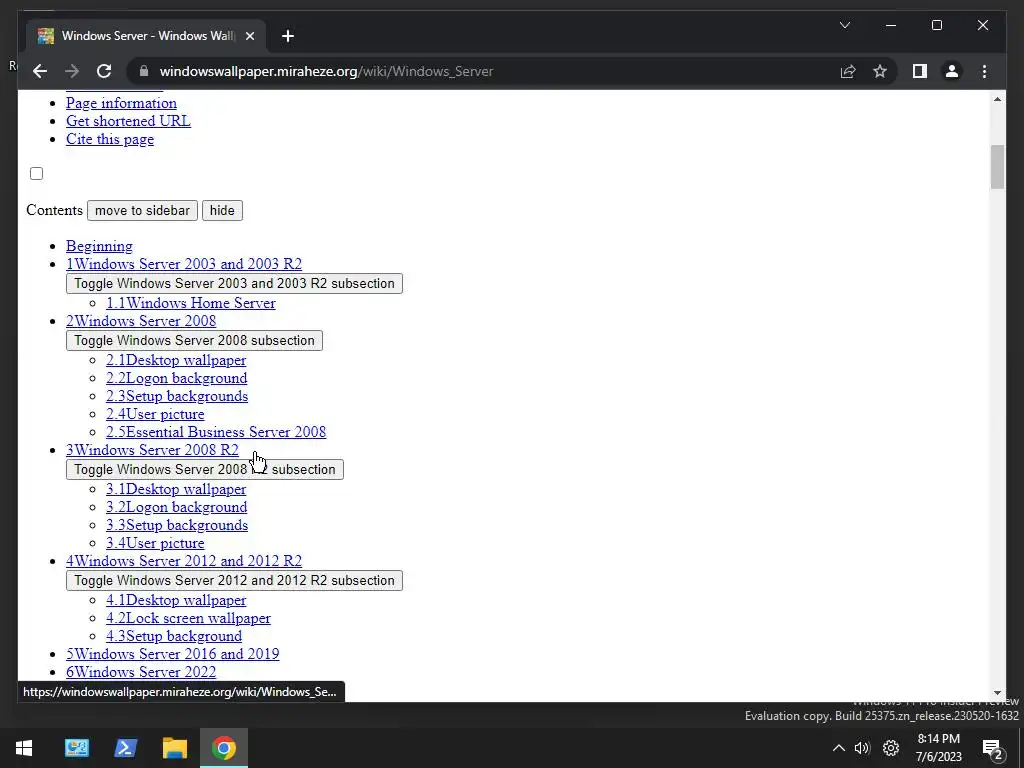
Task: Go to section 5 Windows Server 2016 and 2019
Action: 172,654
